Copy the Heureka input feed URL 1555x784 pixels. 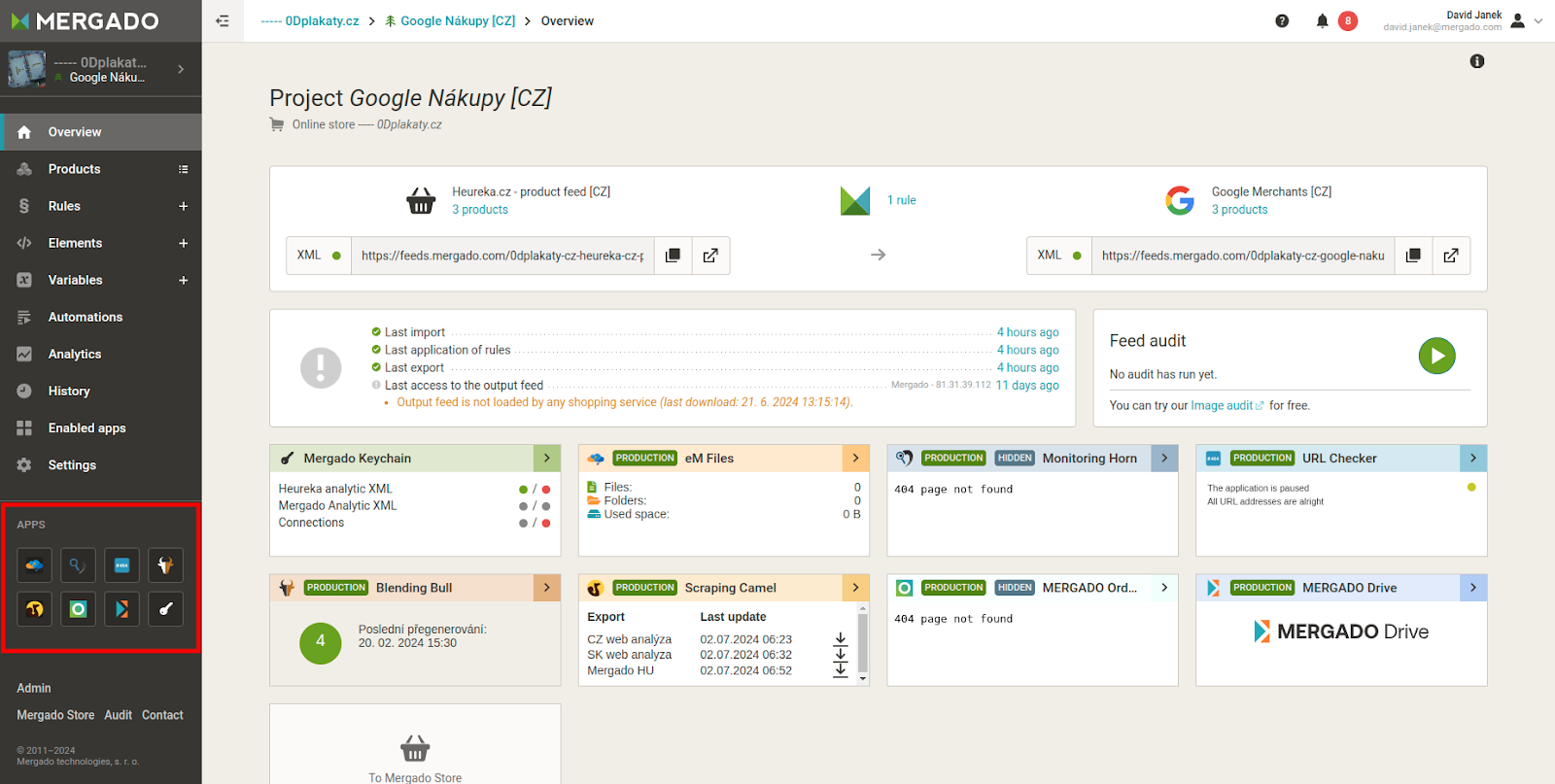point(673,256)
